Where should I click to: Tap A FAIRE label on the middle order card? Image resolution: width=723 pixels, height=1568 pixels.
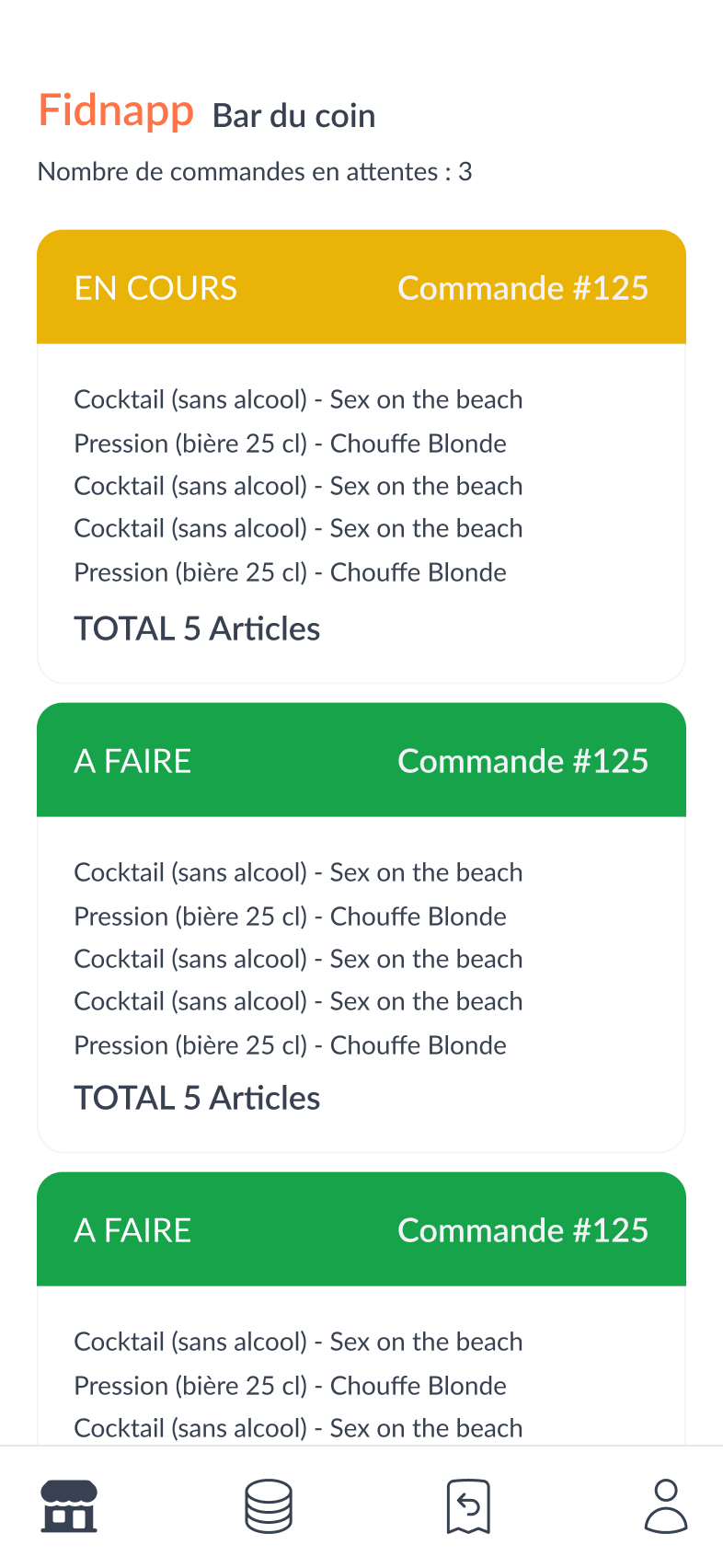(132, 761)
